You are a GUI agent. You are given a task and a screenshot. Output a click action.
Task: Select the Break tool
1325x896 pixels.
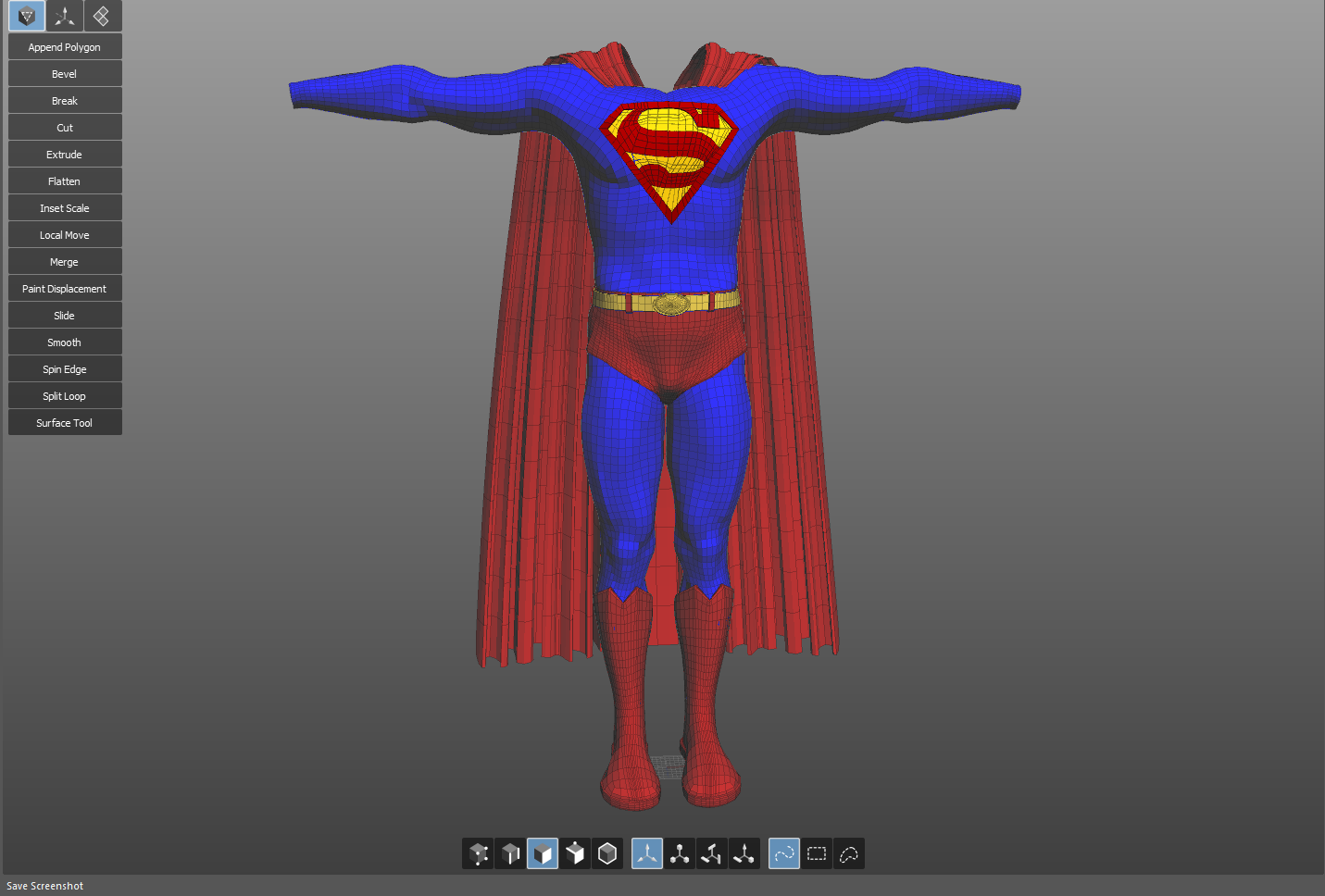click(65, 101)
